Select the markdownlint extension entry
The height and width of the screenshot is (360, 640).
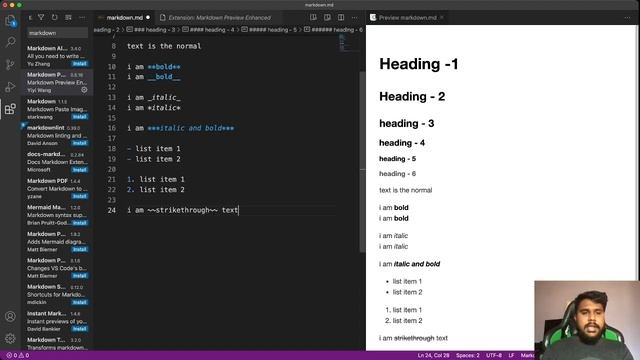pyautogui.click(x=57, y=136)
